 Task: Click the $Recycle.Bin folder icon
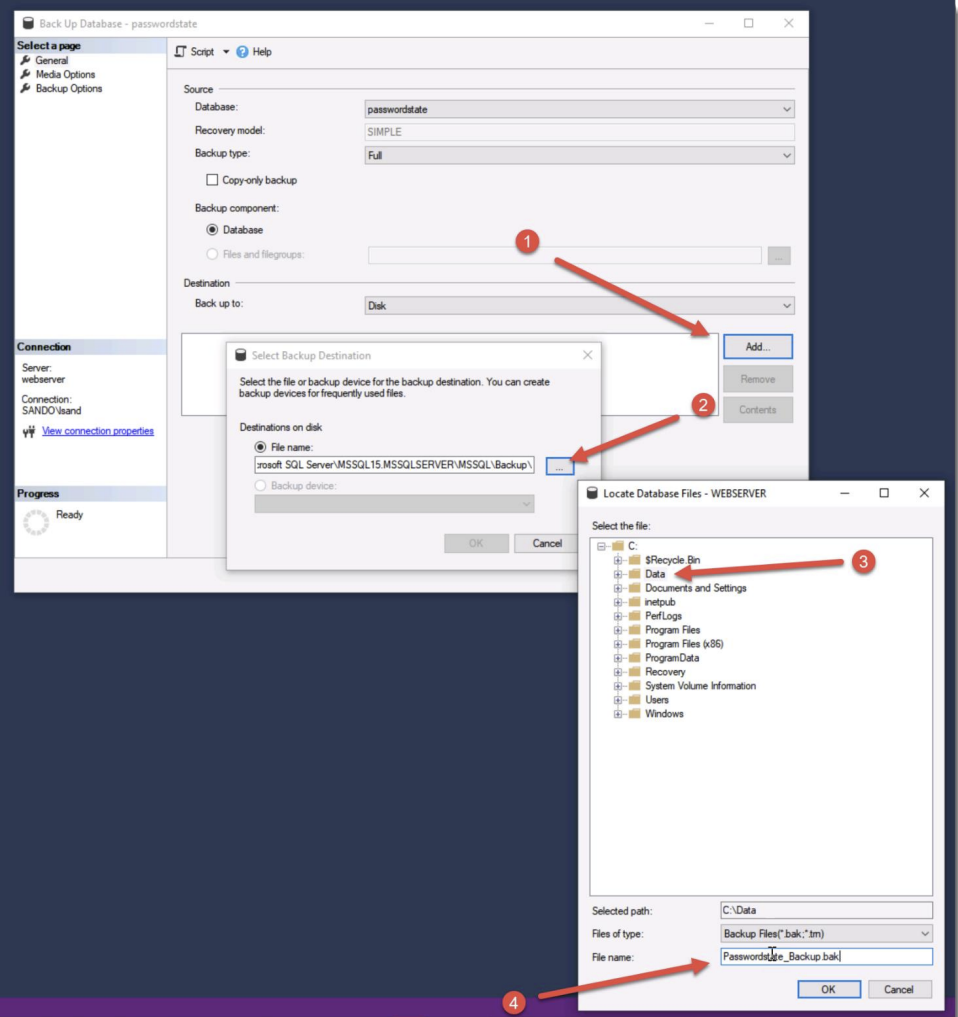click(x=634, y=560)
